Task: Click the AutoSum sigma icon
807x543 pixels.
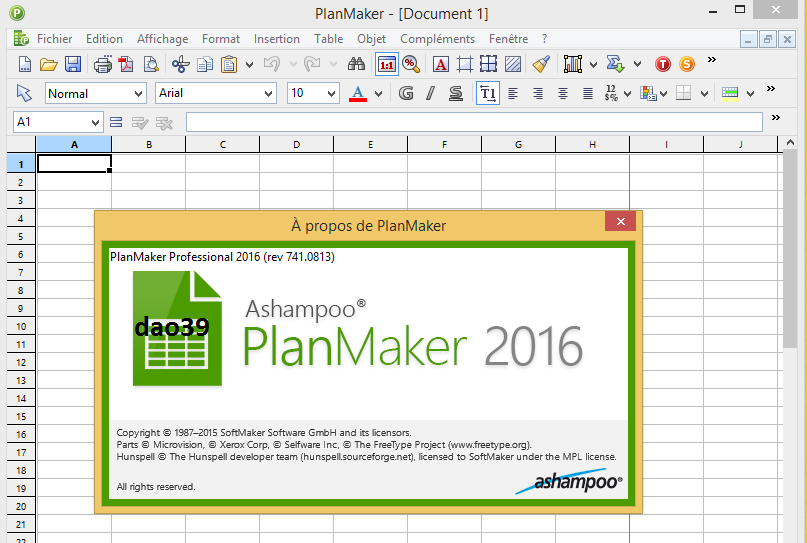Action: tap(616, 64)
